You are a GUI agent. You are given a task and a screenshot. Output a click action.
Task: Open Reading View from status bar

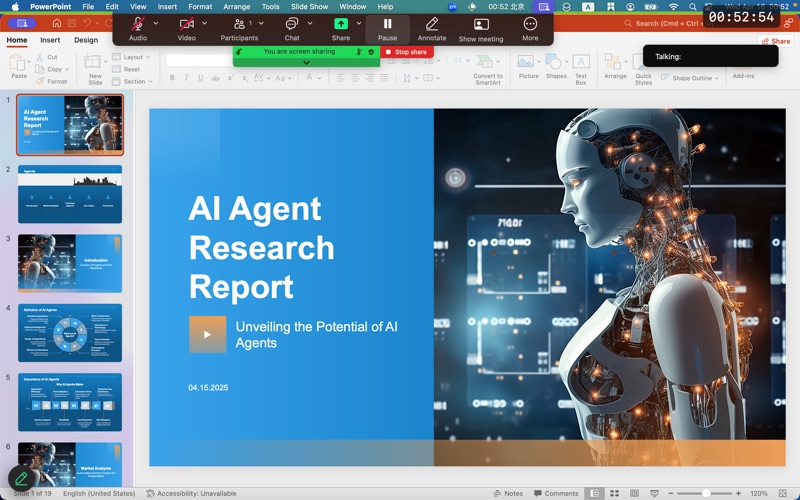[x=632, y=493]
